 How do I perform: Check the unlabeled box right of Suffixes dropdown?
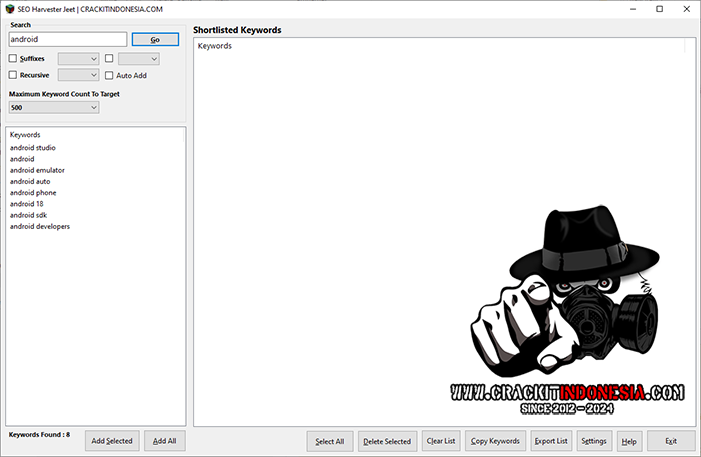click(109, 59)
